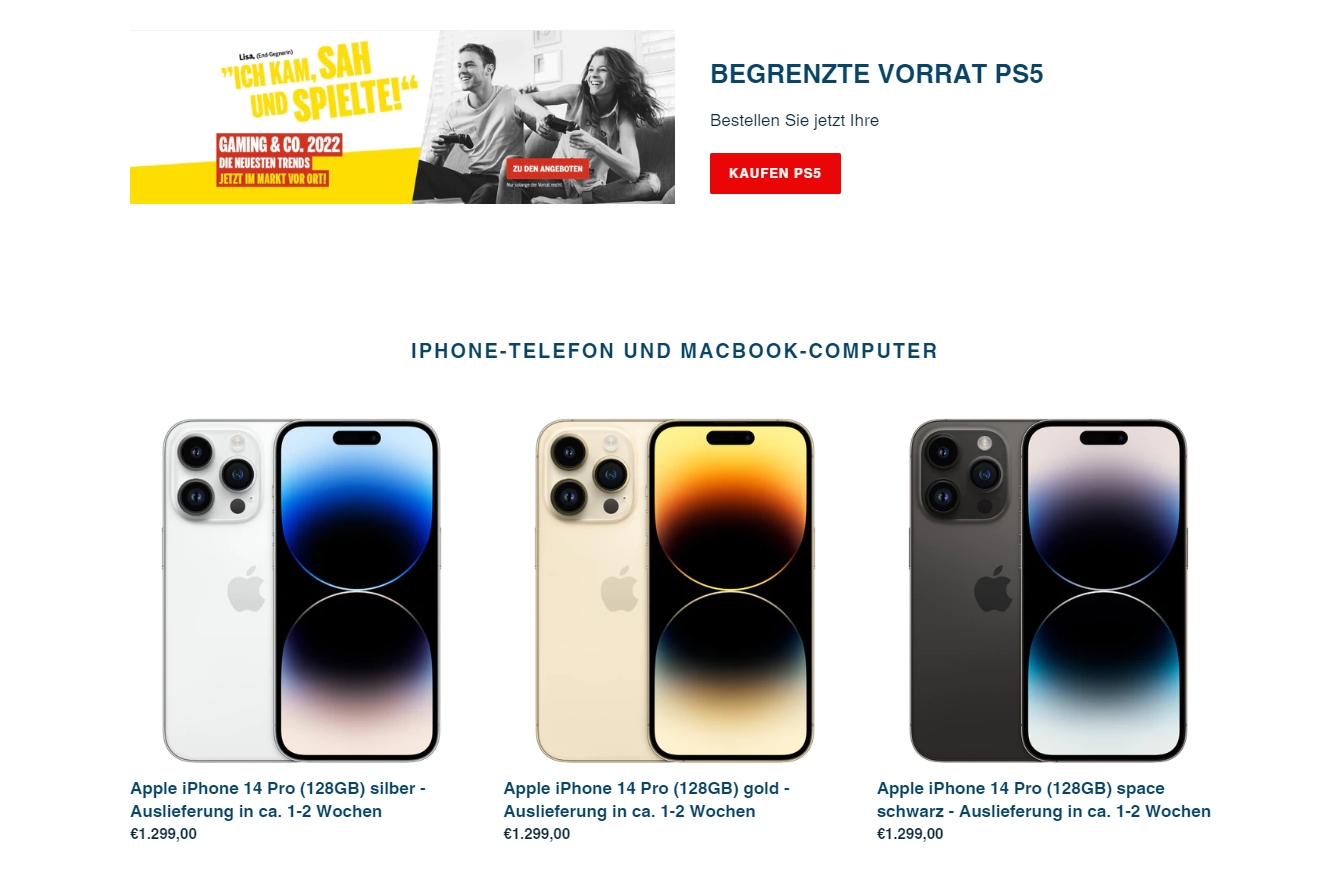The width and height of the screenshot is (1342, 873).
Task: Open the silver iPhone 14 Pro product image
Action: pyautogui.click(x=301, y=590)
